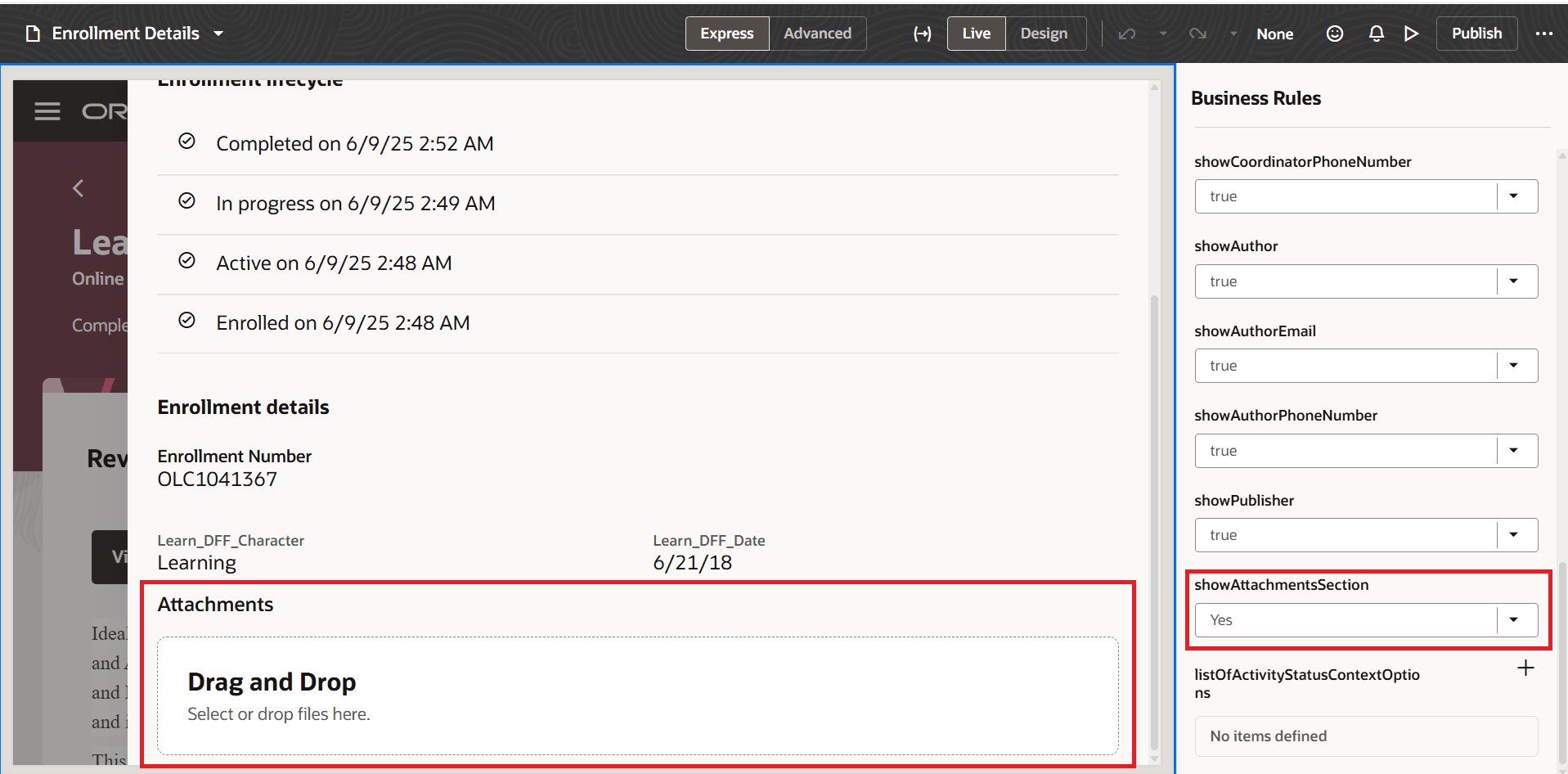This screenshot has height=774, width=1568.
Task: Click the variables binding icon
Action: click(x=922, y=34)
